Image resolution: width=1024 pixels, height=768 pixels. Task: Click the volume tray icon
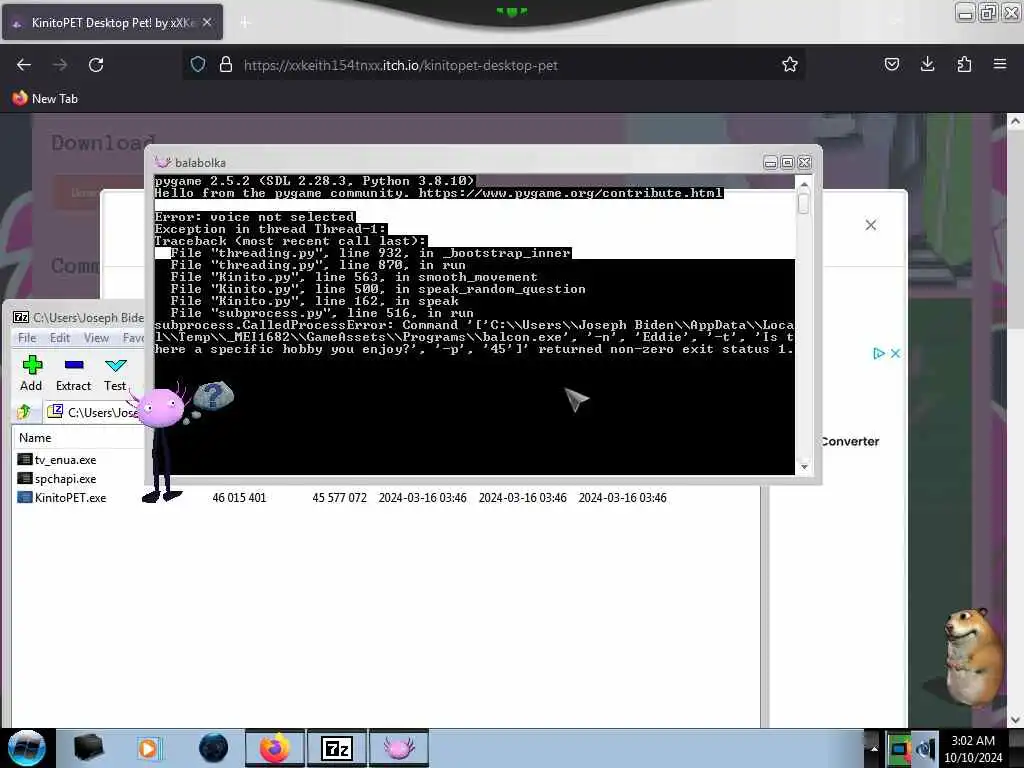(926, 749)
